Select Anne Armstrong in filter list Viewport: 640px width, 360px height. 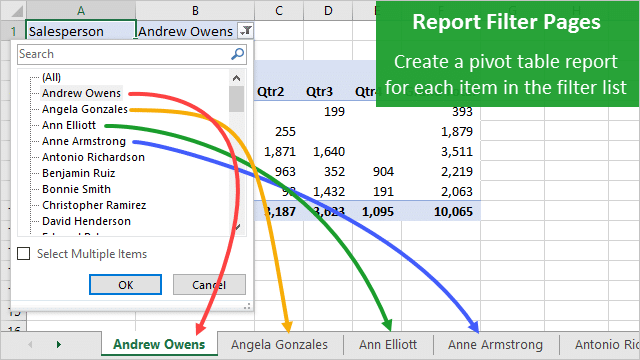point(84,141)
